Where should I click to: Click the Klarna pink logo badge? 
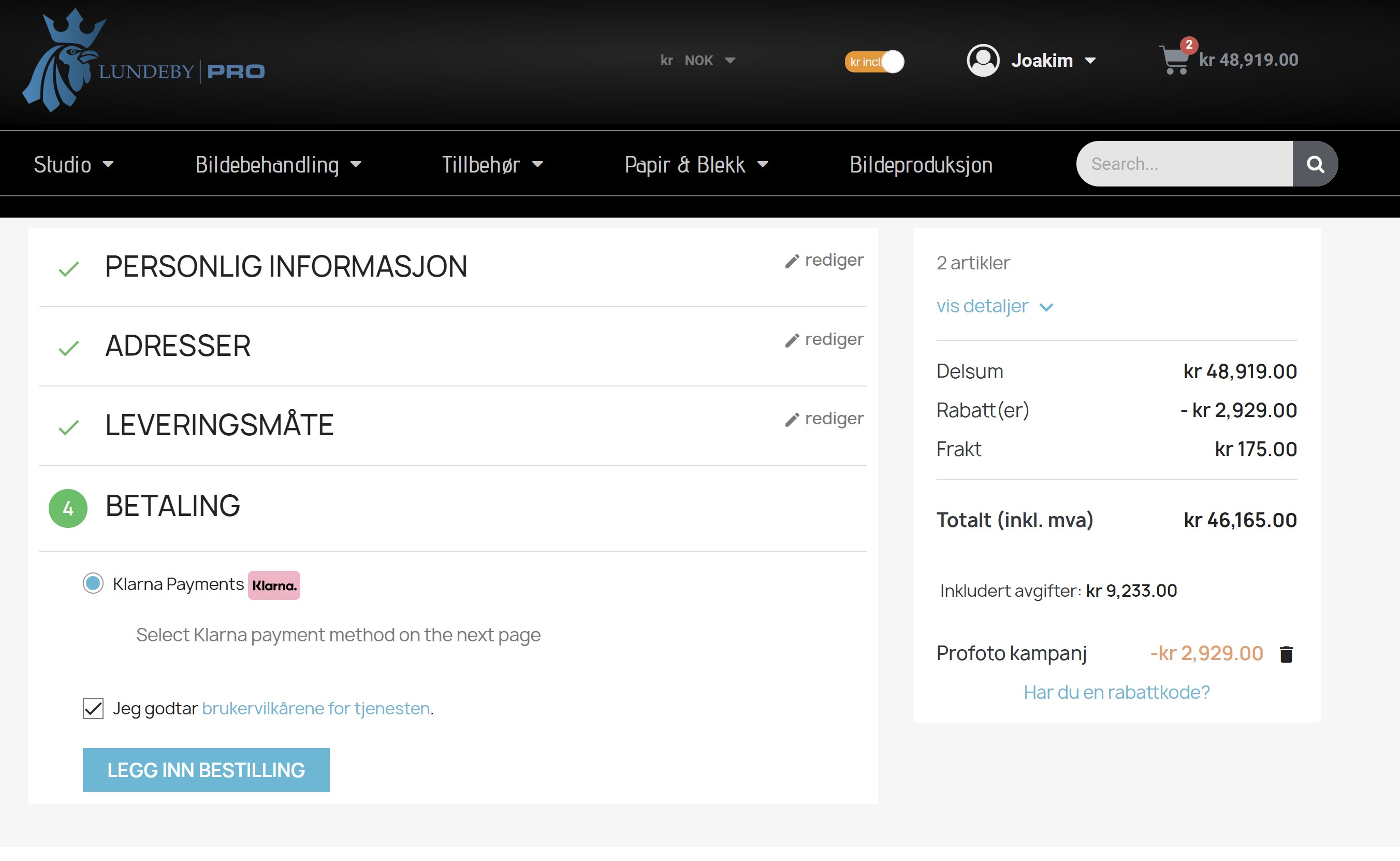pyautogui.click(x=274, y=585)
